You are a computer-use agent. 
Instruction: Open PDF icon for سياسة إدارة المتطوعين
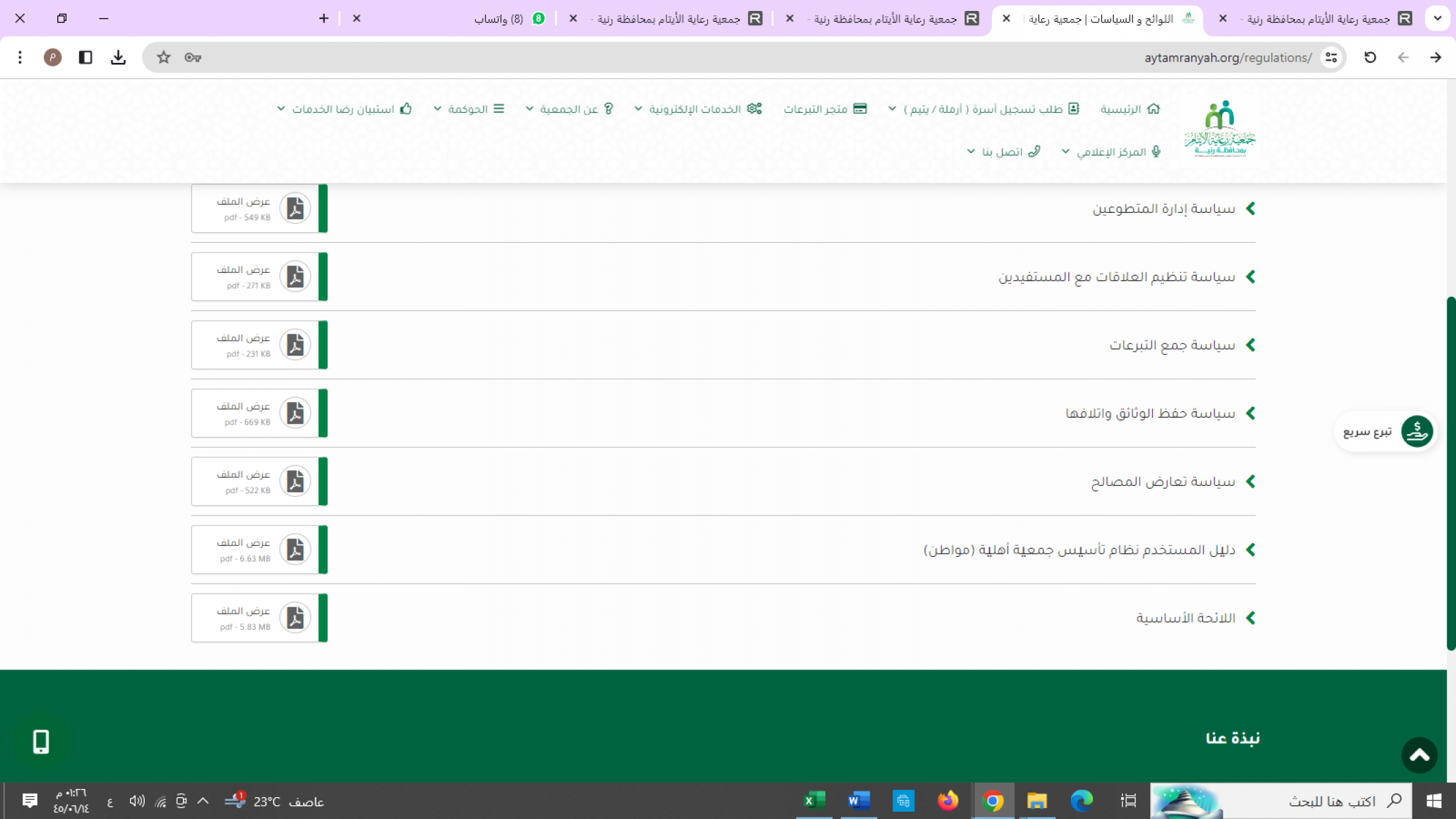(295, 208)
